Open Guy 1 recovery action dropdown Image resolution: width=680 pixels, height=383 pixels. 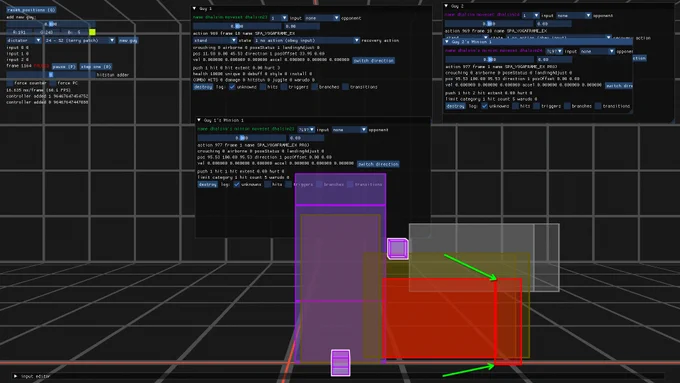click(x=307, y=40)
